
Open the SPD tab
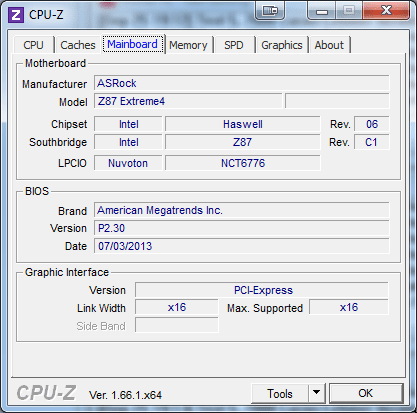pyautogui.click(x=234, y=45)
